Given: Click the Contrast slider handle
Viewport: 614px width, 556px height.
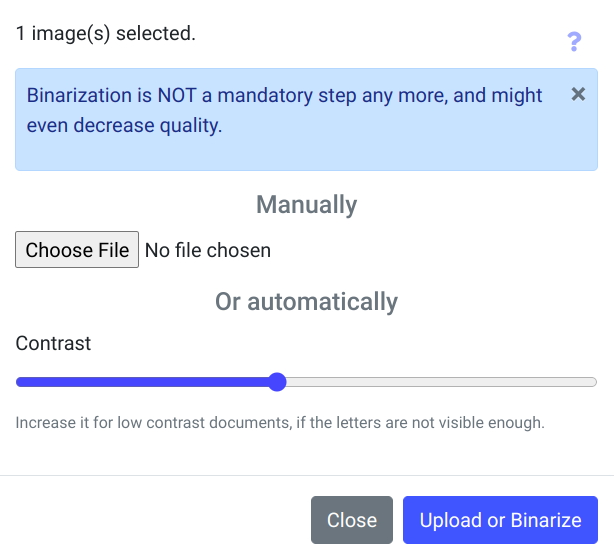Looking at the screenshot, I should [277, 382].
